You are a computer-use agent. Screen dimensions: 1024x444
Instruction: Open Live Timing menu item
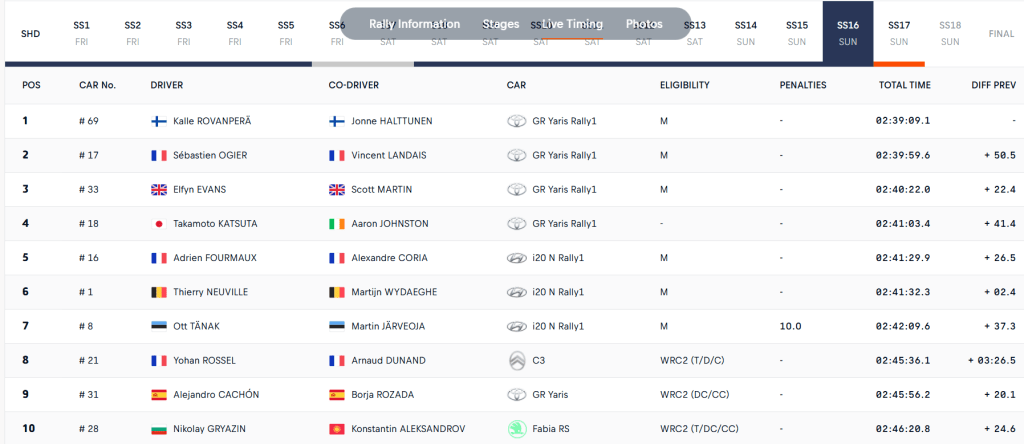[x=572, y=24]
